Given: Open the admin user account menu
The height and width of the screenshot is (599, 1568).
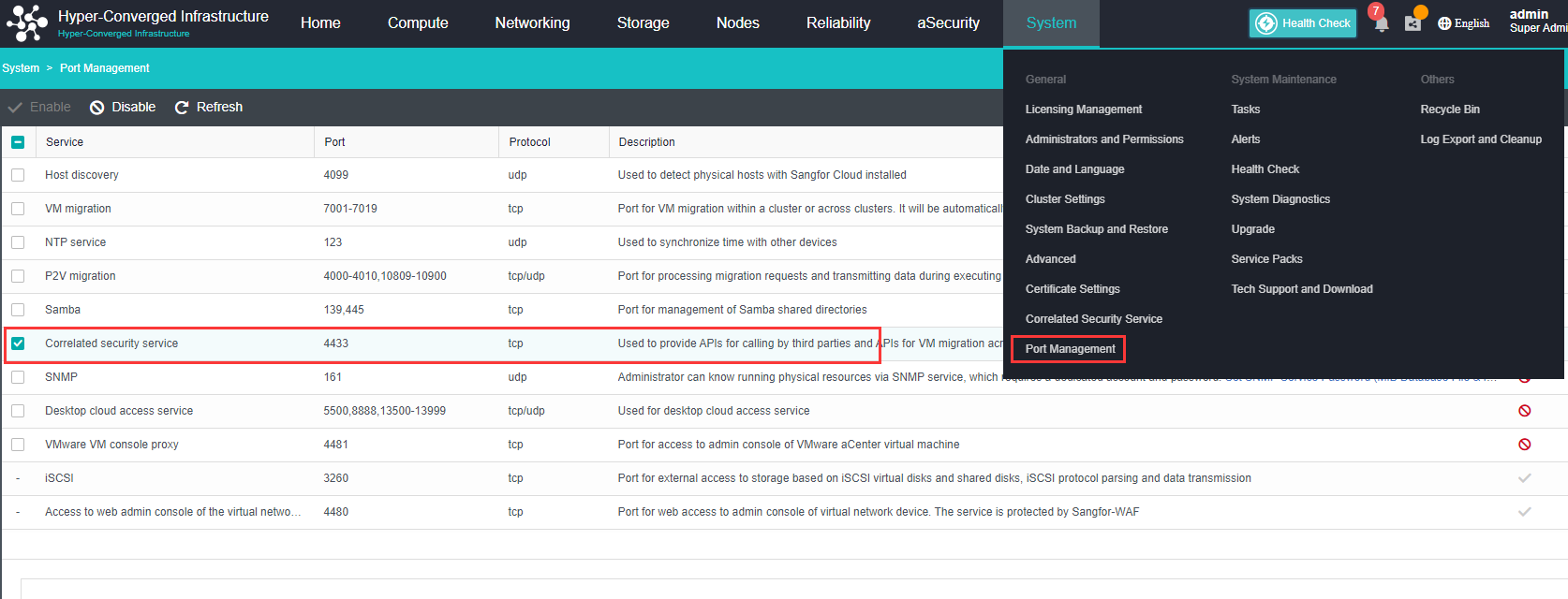Looking at the screenshot, I should tap(1536, 22).
